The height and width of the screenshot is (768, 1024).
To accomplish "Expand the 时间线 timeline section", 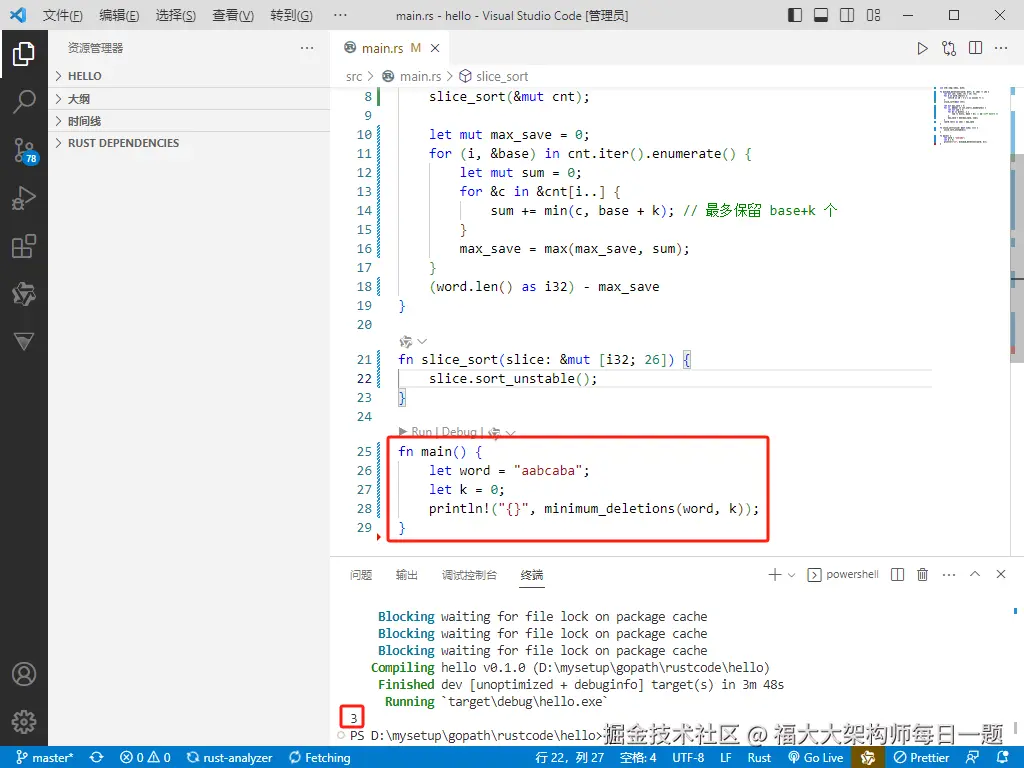I will point(189,121).
